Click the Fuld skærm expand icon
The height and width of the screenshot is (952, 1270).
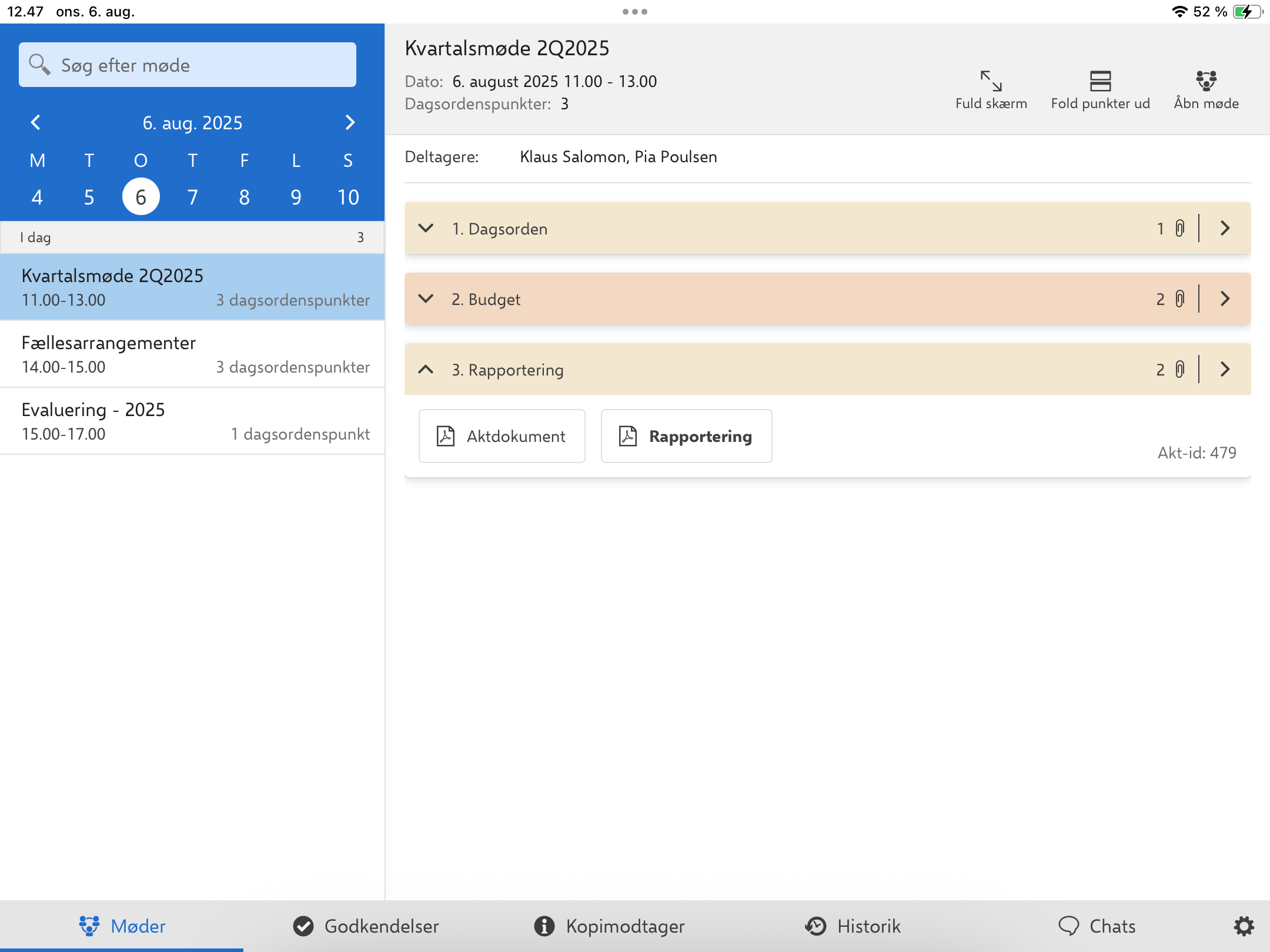(x=991, y=81)
